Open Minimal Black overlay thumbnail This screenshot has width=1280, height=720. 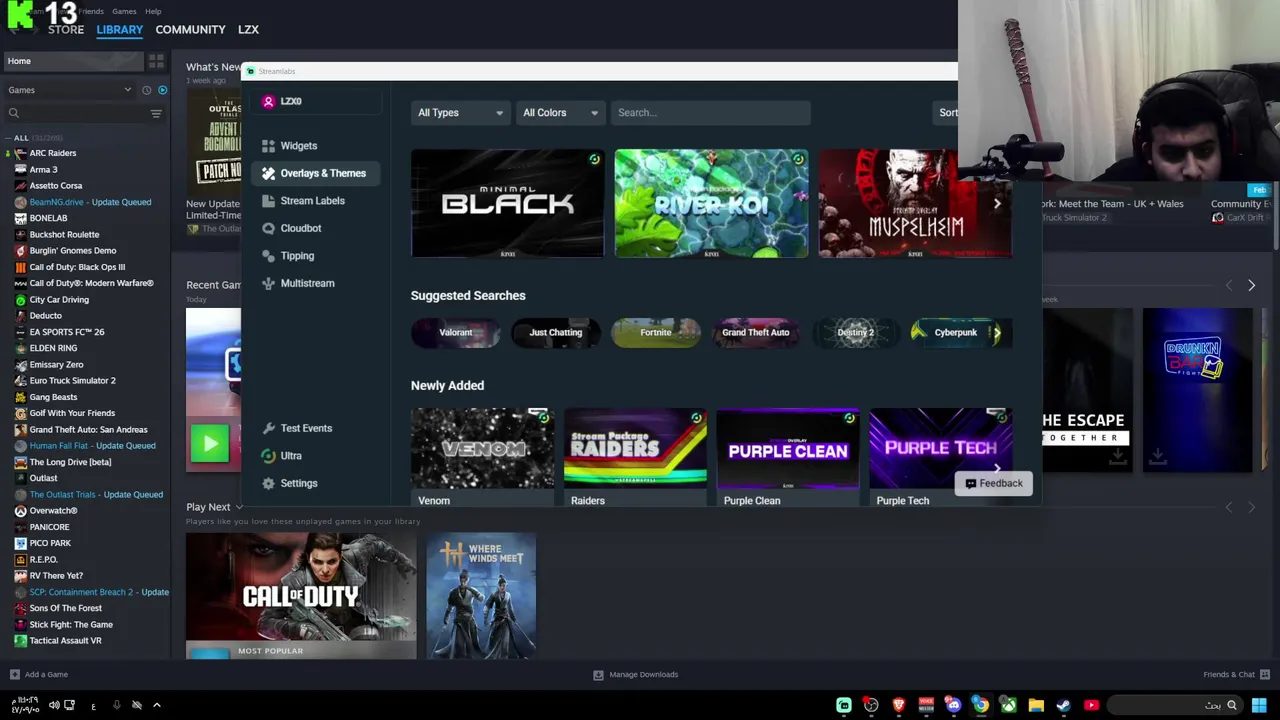click(507, 203)
